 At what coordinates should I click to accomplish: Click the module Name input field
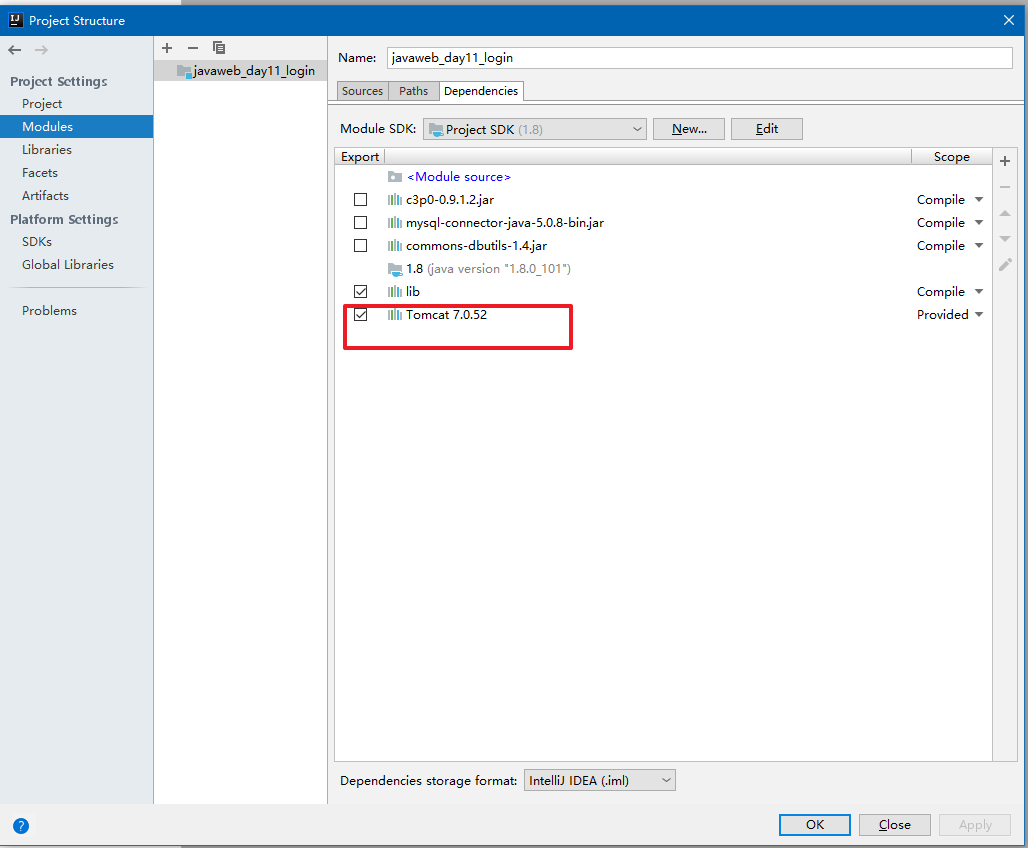700,58
